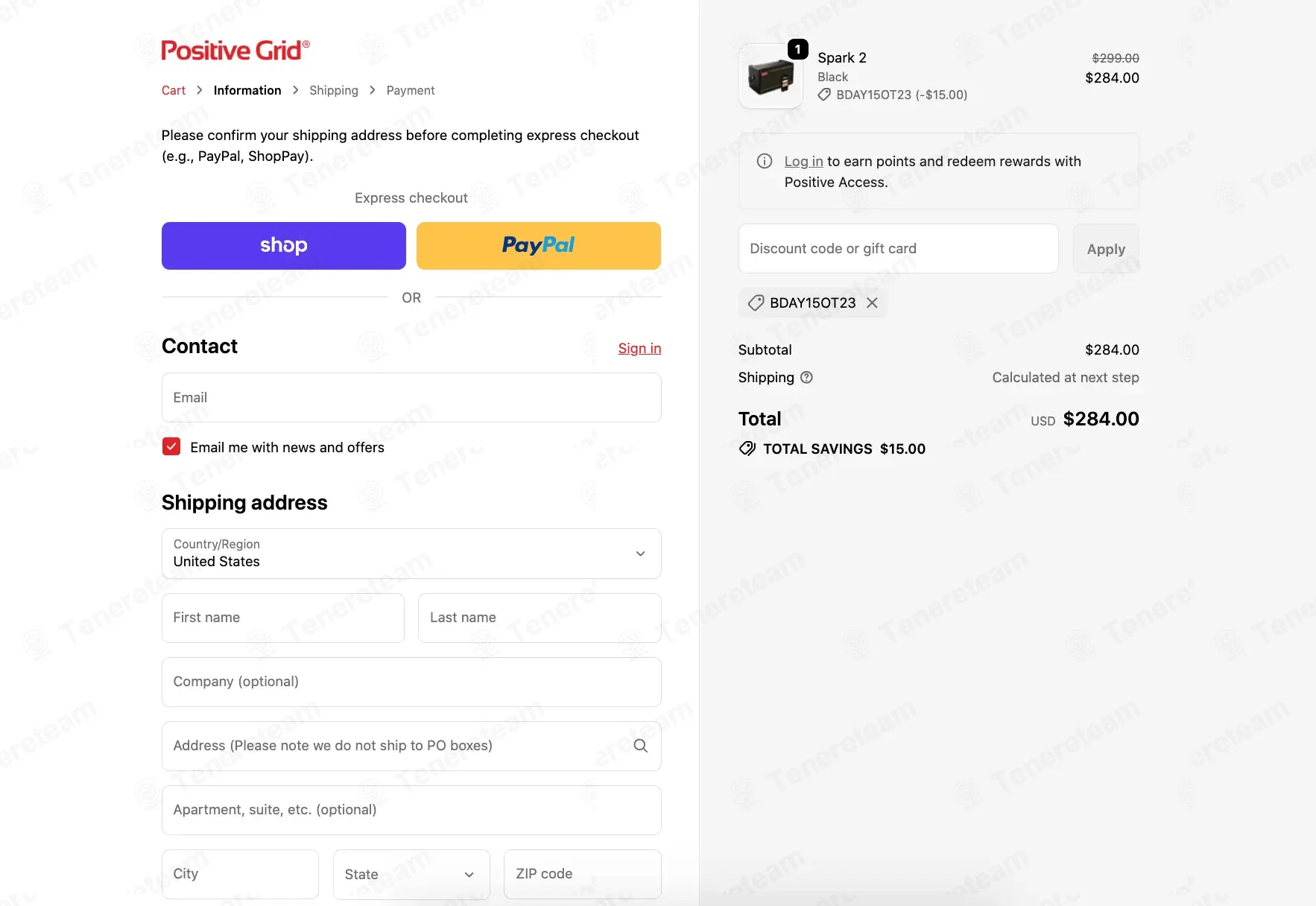Viewport: 1316px width, 906px height.
Task: Click the address search magnifier icon
Action: coord(640,746)
